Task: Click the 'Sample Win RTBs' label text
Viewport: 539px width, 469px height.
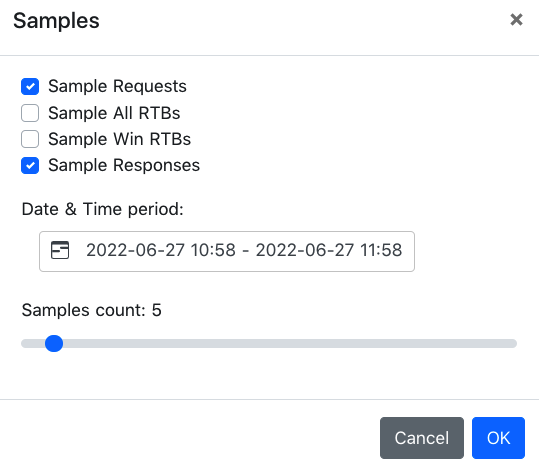Action: coord(119,139)
